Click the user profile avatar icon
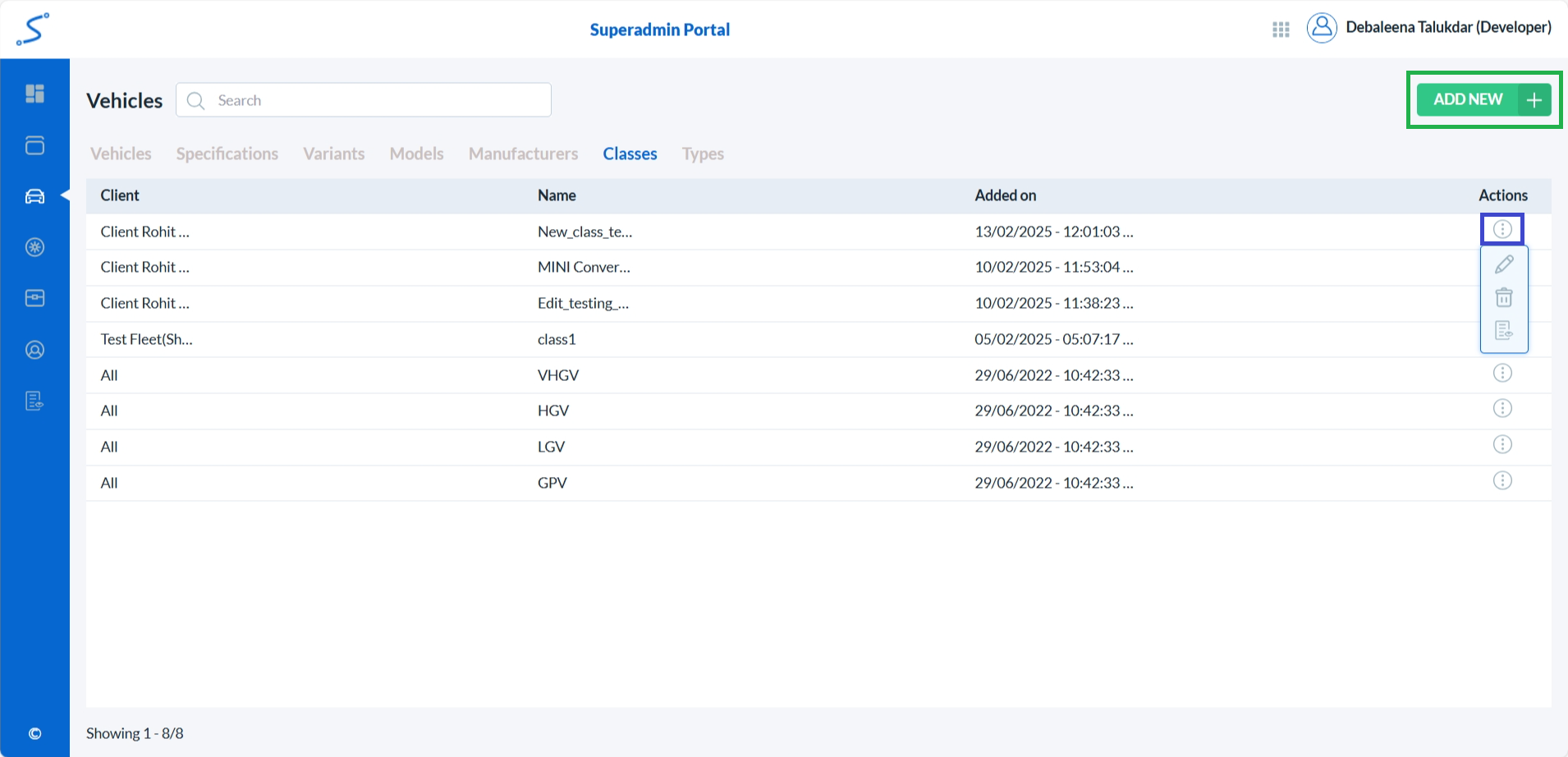This screenshot has width=1568, height=757. click(1322, 28)
